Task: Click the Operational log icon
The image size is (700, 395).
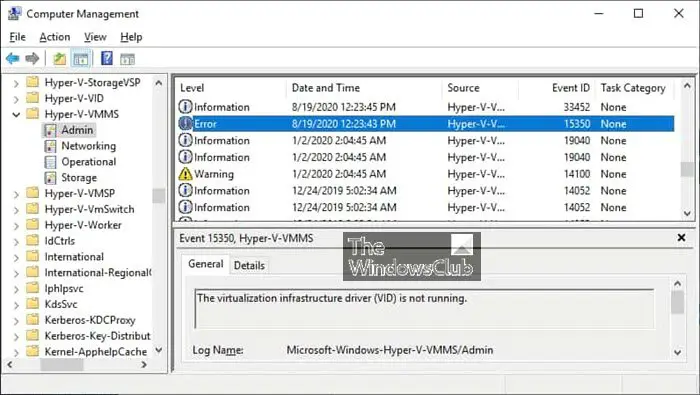Action: (50, 162)
